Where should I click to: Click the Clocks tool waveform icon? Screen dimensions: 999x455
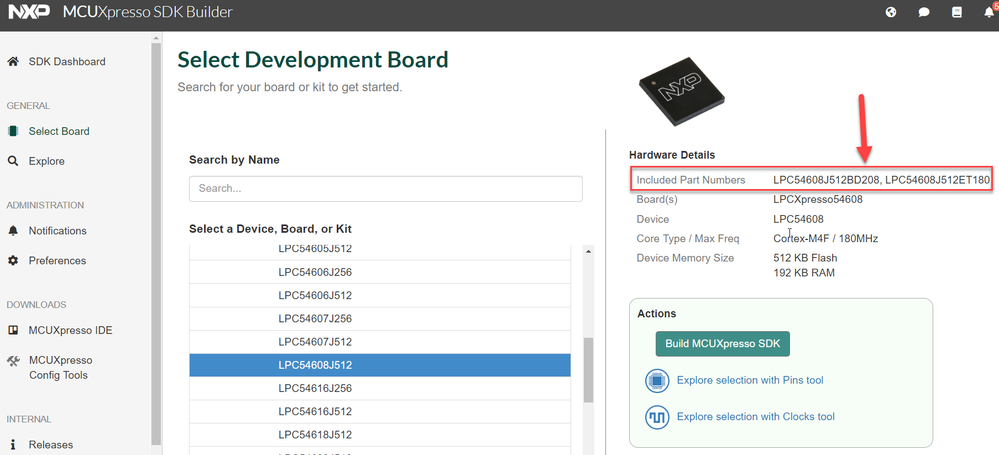tap(656, 416)
